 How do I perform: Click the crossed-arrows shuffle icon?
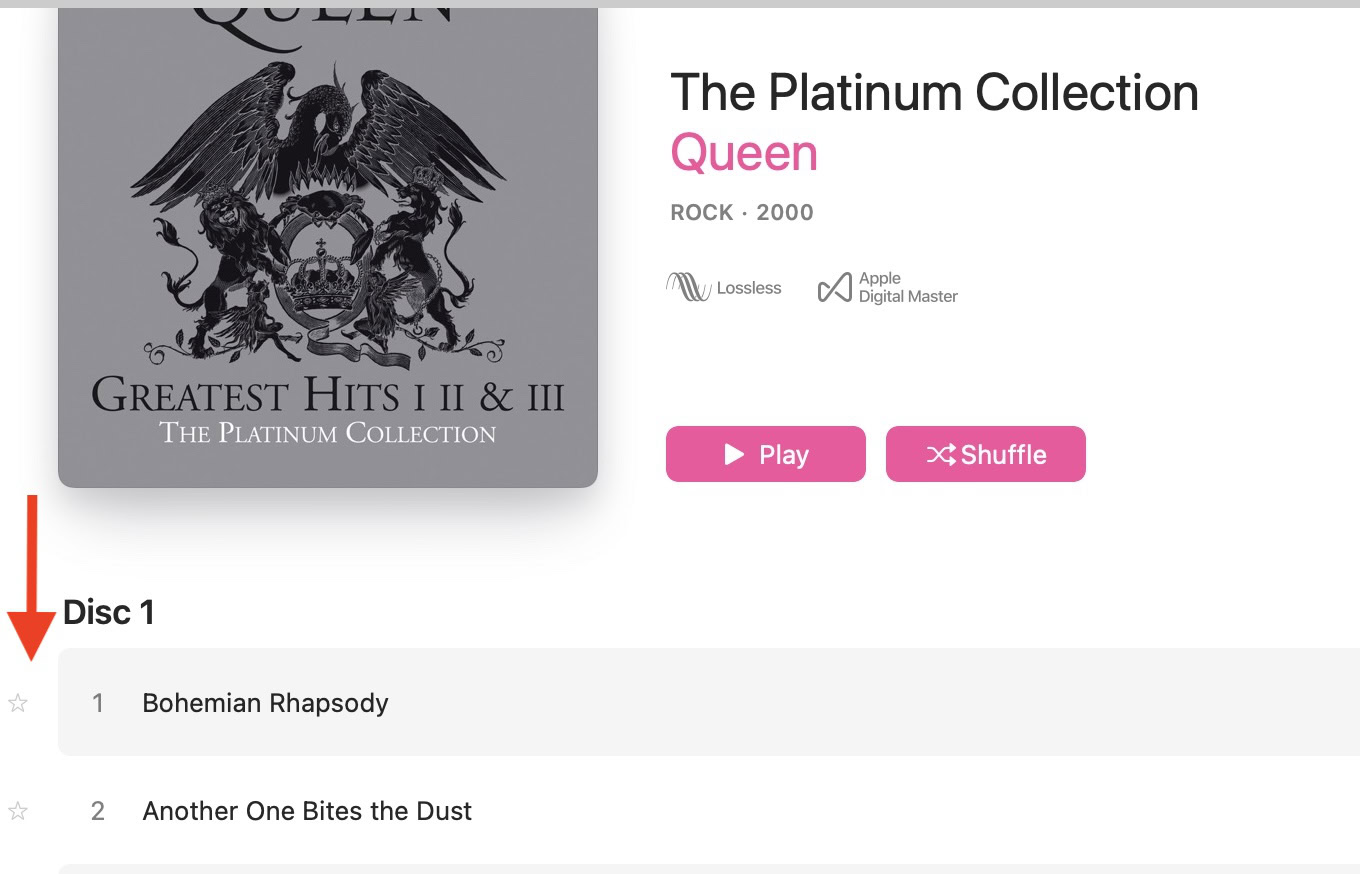(940, 455)
